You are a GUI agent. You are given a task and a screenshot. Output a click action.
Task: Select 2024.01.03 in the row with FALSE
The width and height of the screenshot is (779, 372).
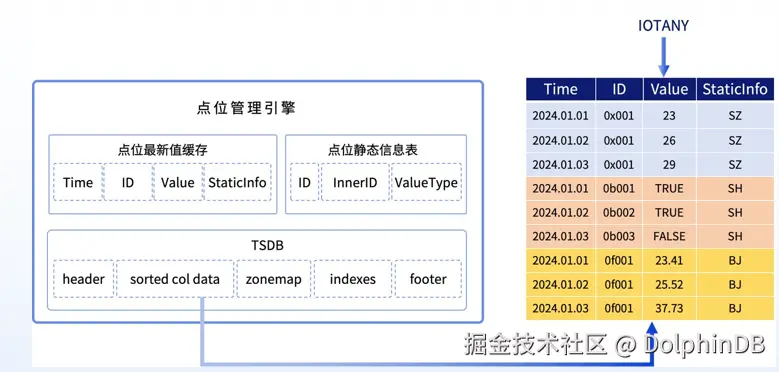pyautogui.click(x=560, y=236)
